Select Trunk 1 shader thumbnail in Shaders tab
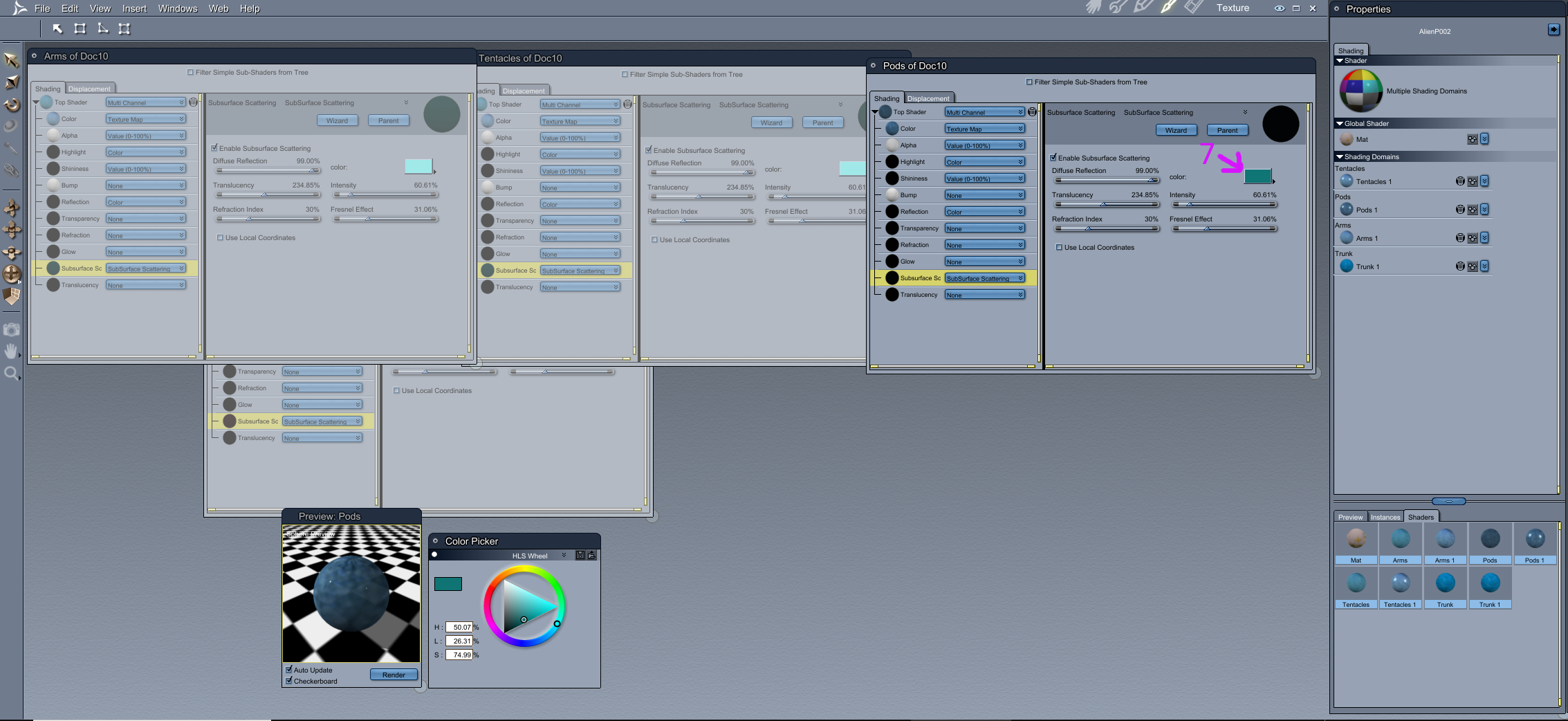The width and height of the screenshot is (1568, 721). (1490, 588)
